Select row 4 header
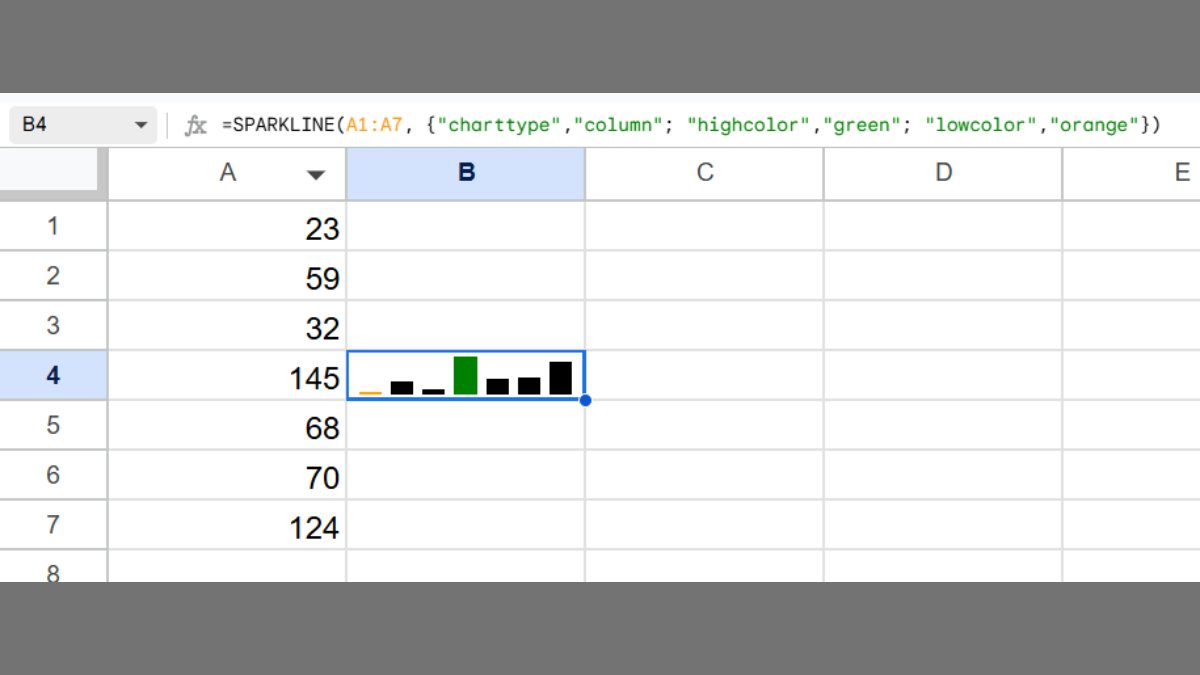1200x675 pixels. tap(53, 376)
